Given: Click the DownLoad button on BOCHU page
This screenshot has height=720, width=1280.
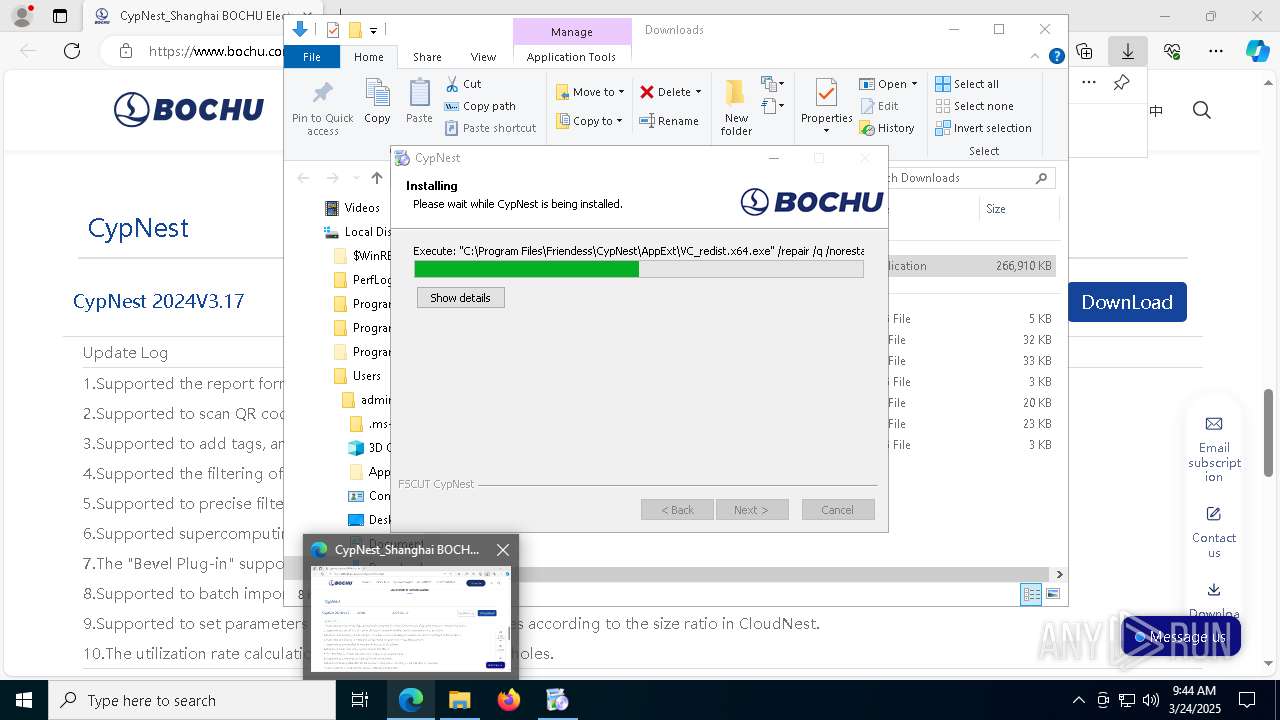Looking at the screenshot, I should click(1127, 302).
